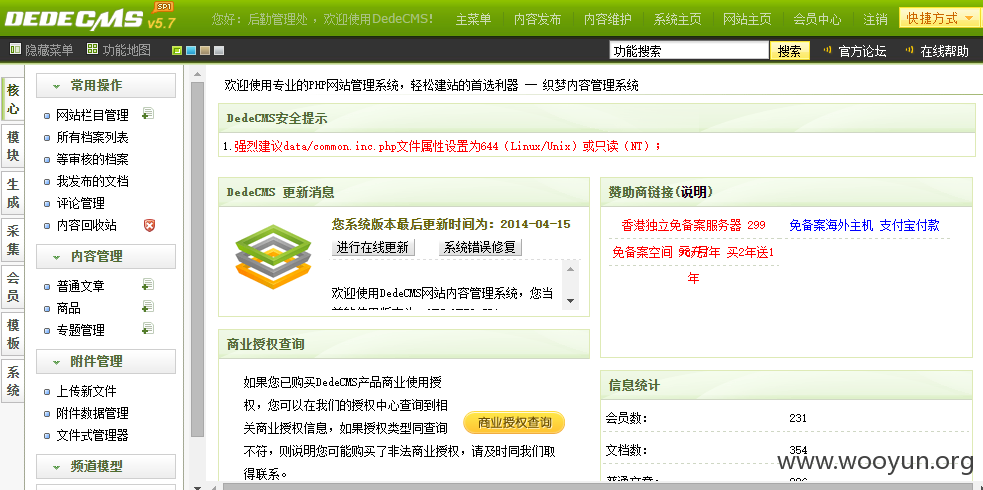Image resolution: width=983 pixels, height=490 pixels.
Task: Switch to the 系统 side tab
Action: 13,382
